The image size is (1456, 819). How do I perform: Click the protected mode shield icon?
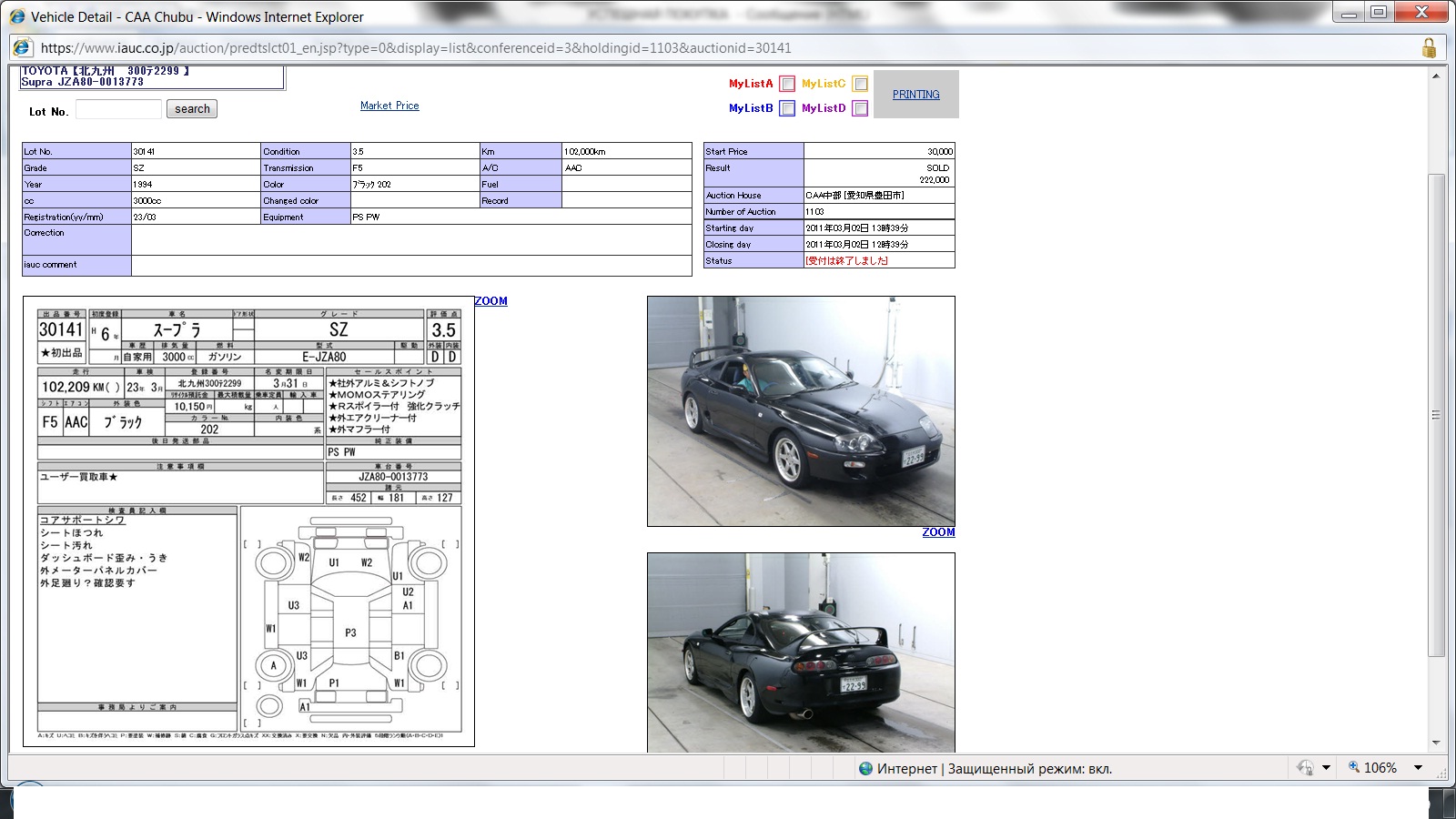1305,768
